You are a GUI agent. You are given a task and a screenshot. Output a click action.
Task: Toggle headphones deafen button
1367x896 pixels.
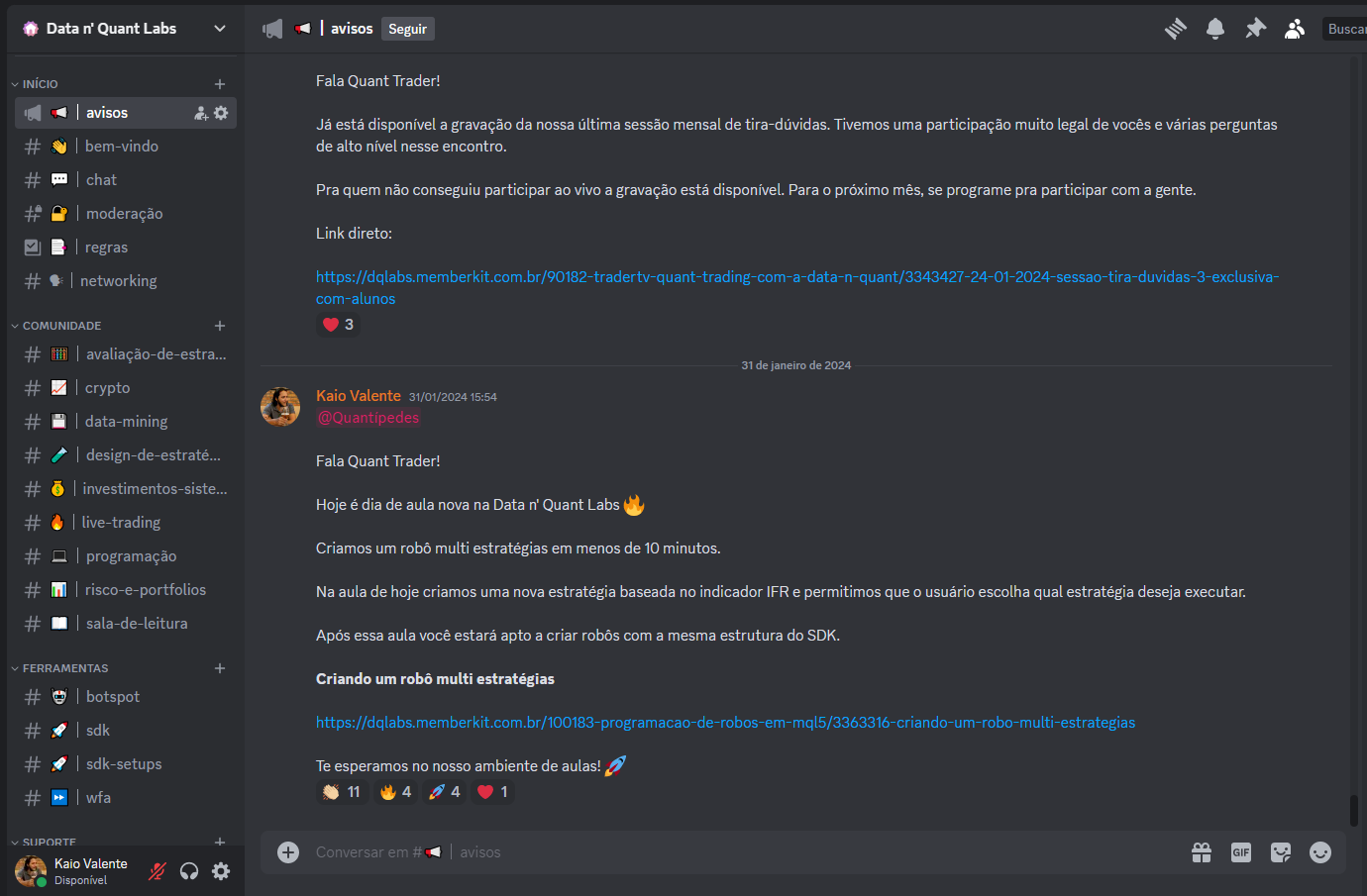tap(189, 871)
